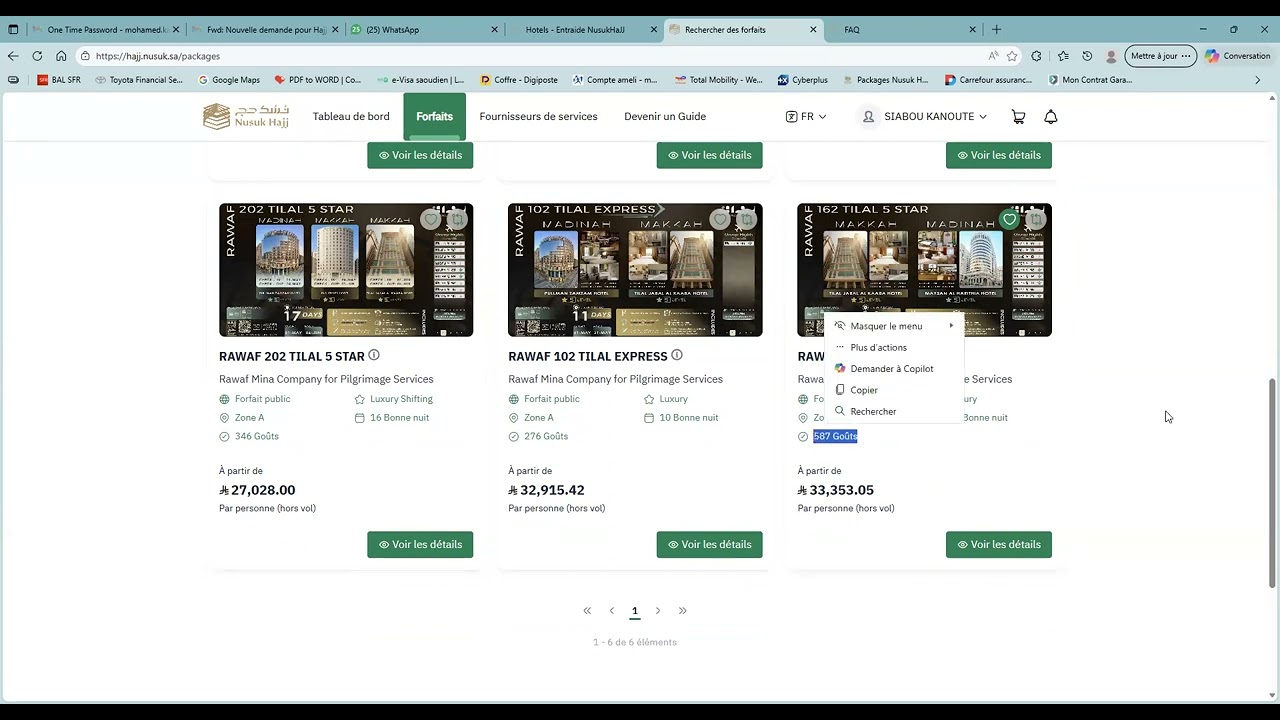The width and height of the screenshot is (1280, 720).
Task: Open a new browser tab with plus icon
Action: (x=996, y=30)
